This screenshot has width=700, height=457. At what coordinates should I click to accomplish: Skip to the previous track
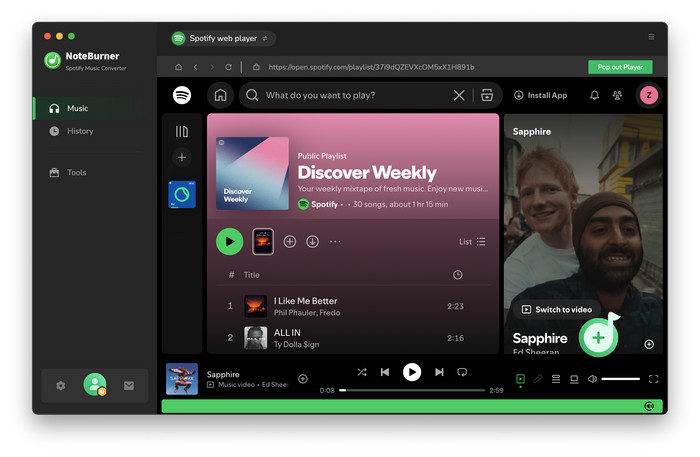[385, 372]
